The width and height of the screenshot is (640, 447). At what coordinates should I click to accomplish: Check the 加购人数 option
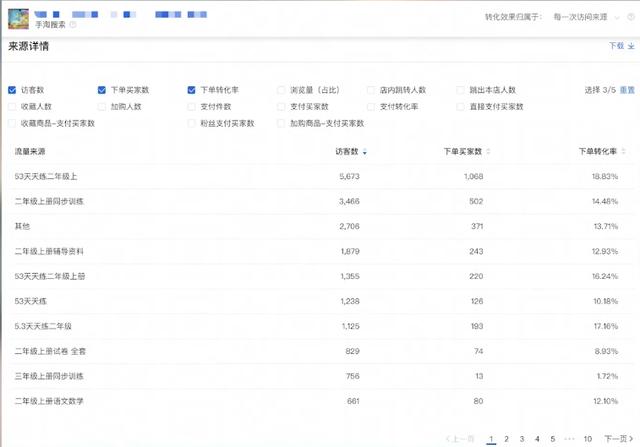point(102,107)
